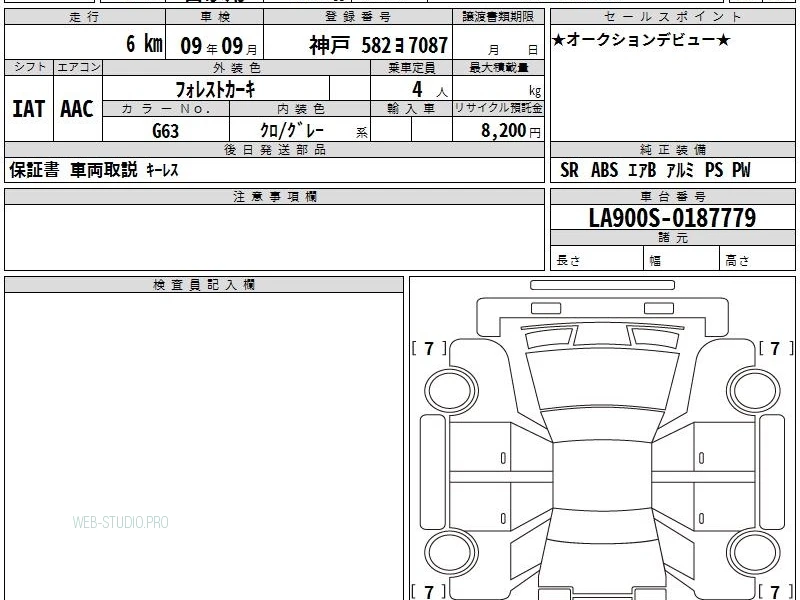Select the PW equipment code
This screenshot has width=800, height=600.
(x=741, y=170)
